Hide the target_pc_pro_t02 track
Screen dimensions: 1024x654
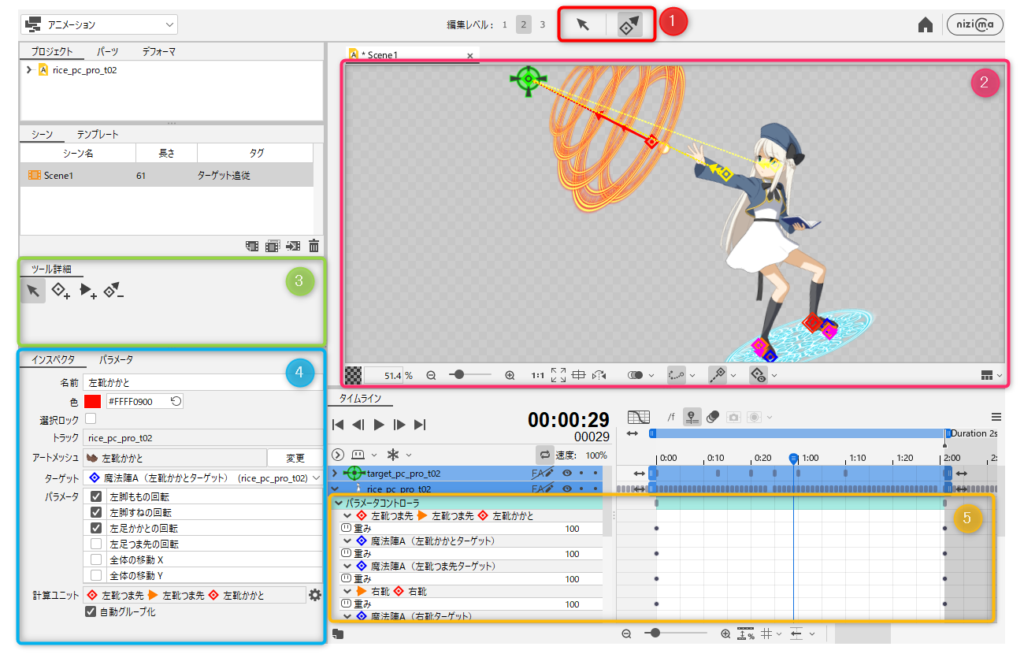tap(567, 473)
